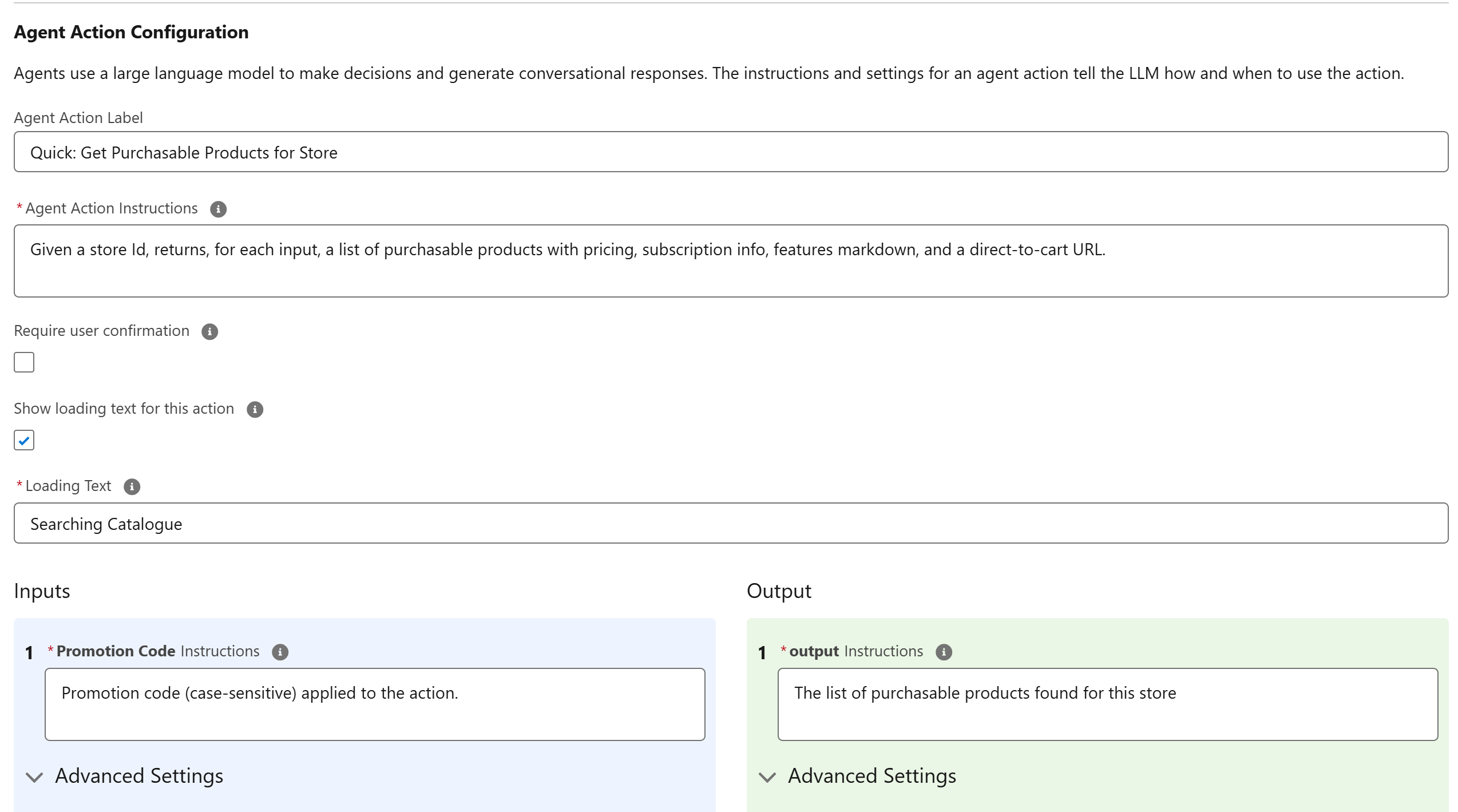The height and width of the screenshot is (812, 1458).
Task: Click the Inputs section heading
Action: 42,591
